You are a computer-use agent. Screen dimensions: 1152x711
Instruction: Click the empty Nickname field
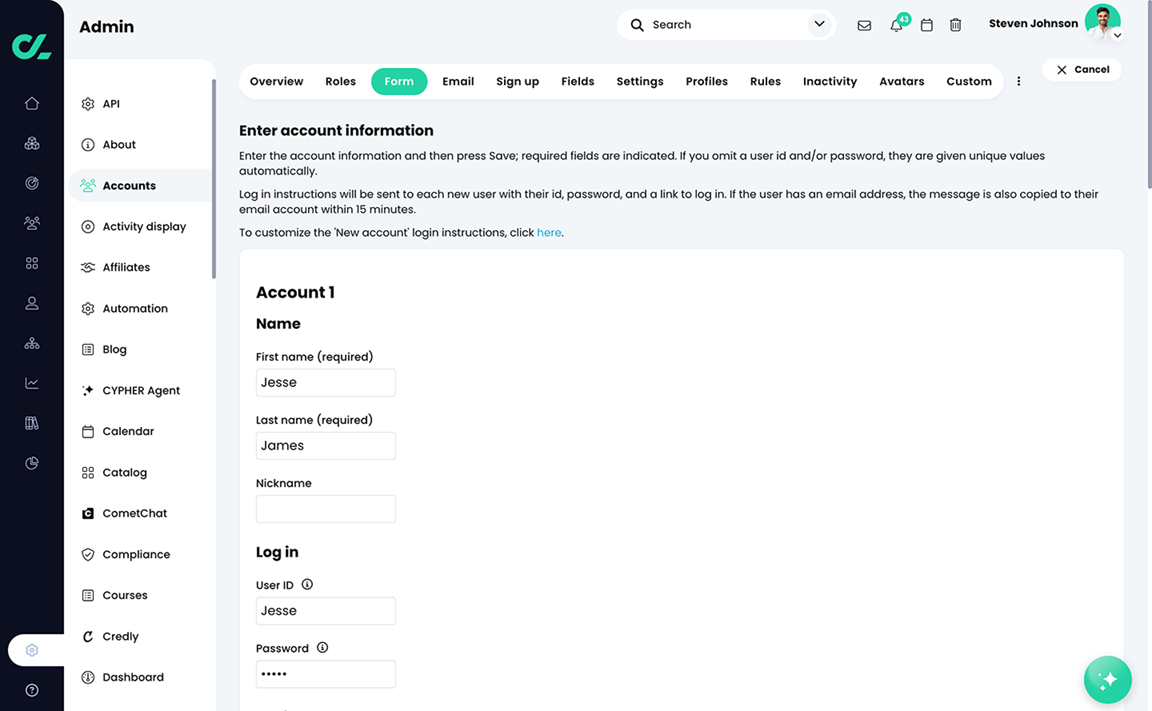click(325, 509)
